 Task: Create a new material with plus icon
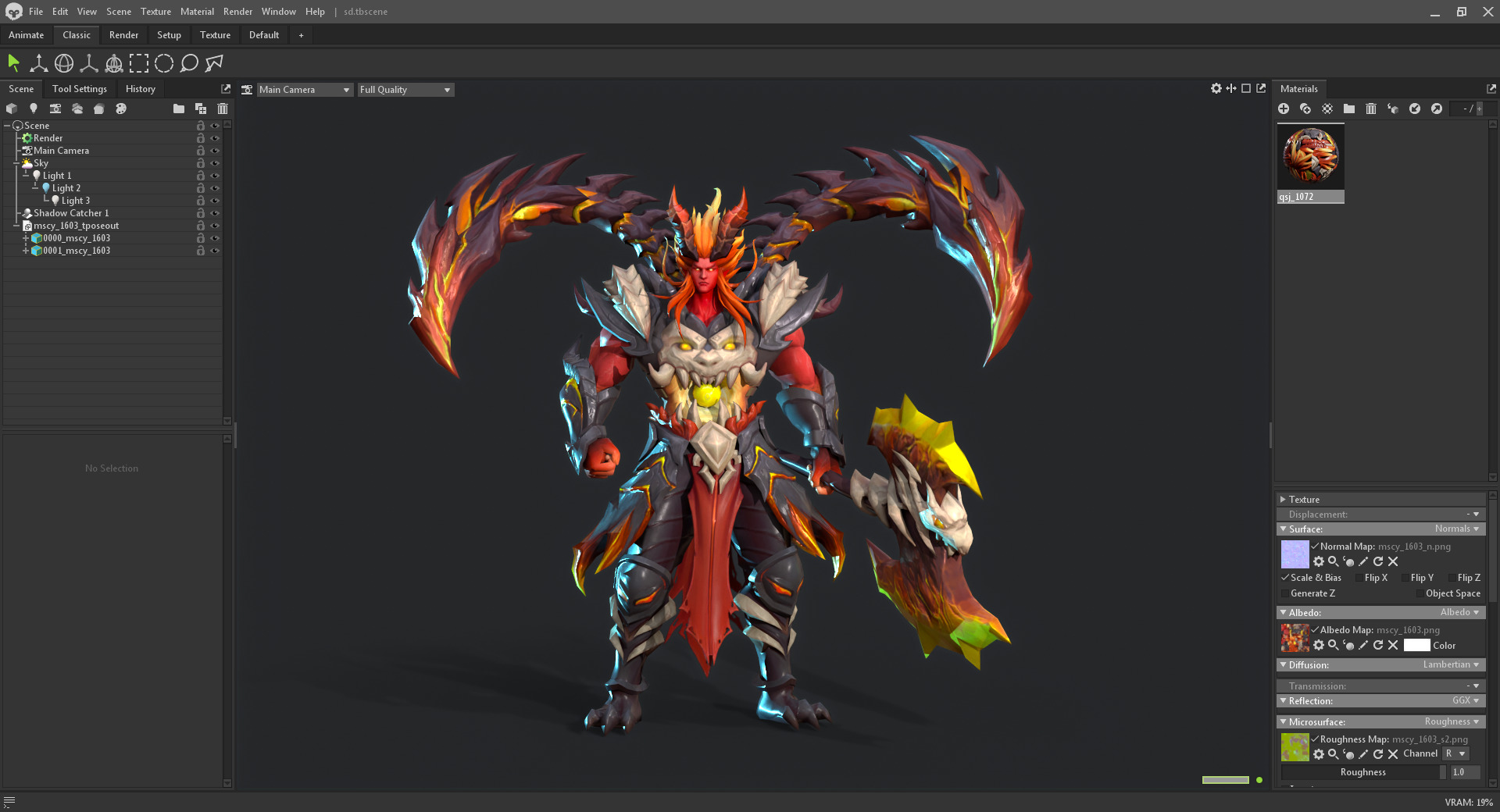[1284, 109]
